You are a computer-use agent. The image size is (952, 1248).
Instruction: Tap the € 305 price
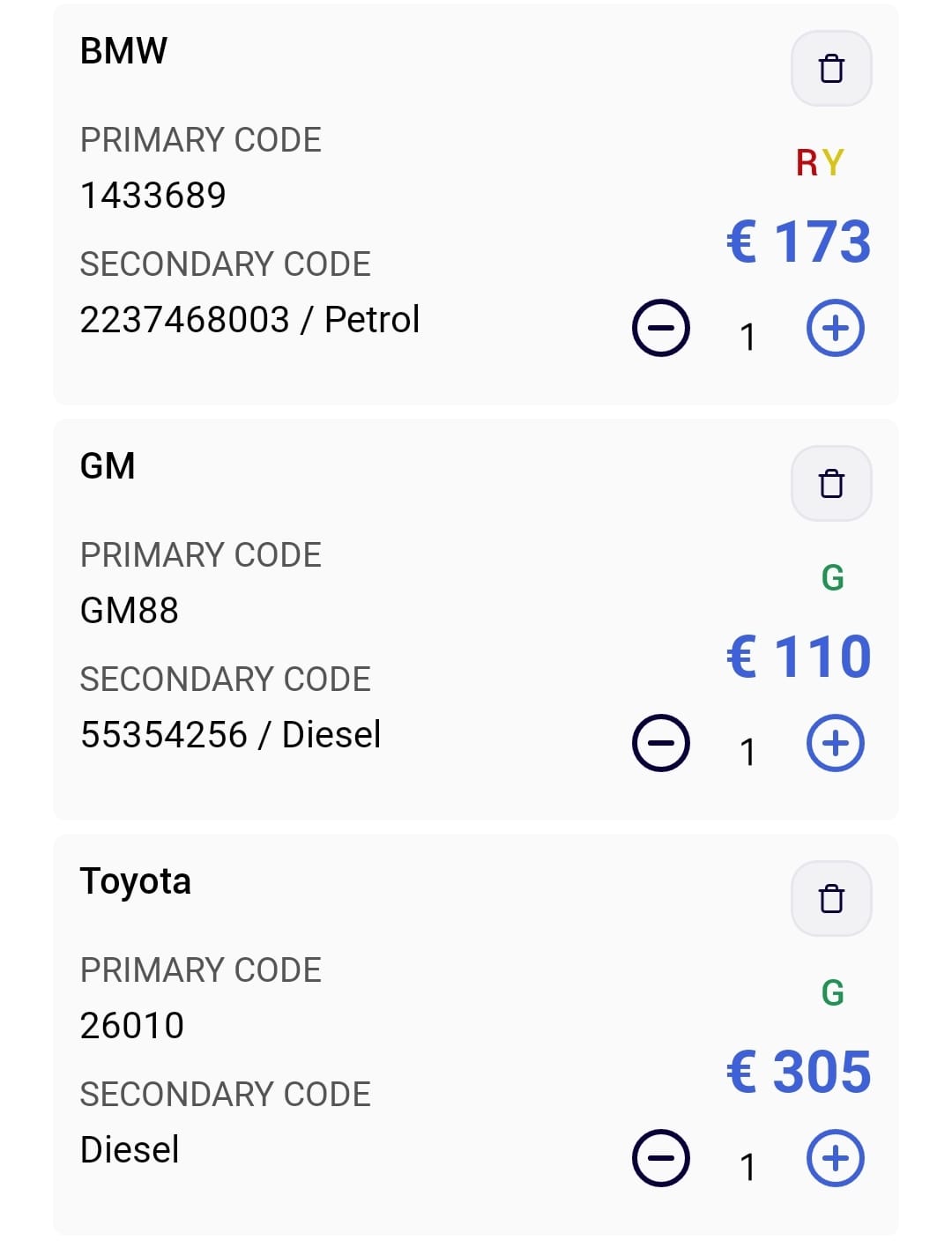(x=799, y=1072)
